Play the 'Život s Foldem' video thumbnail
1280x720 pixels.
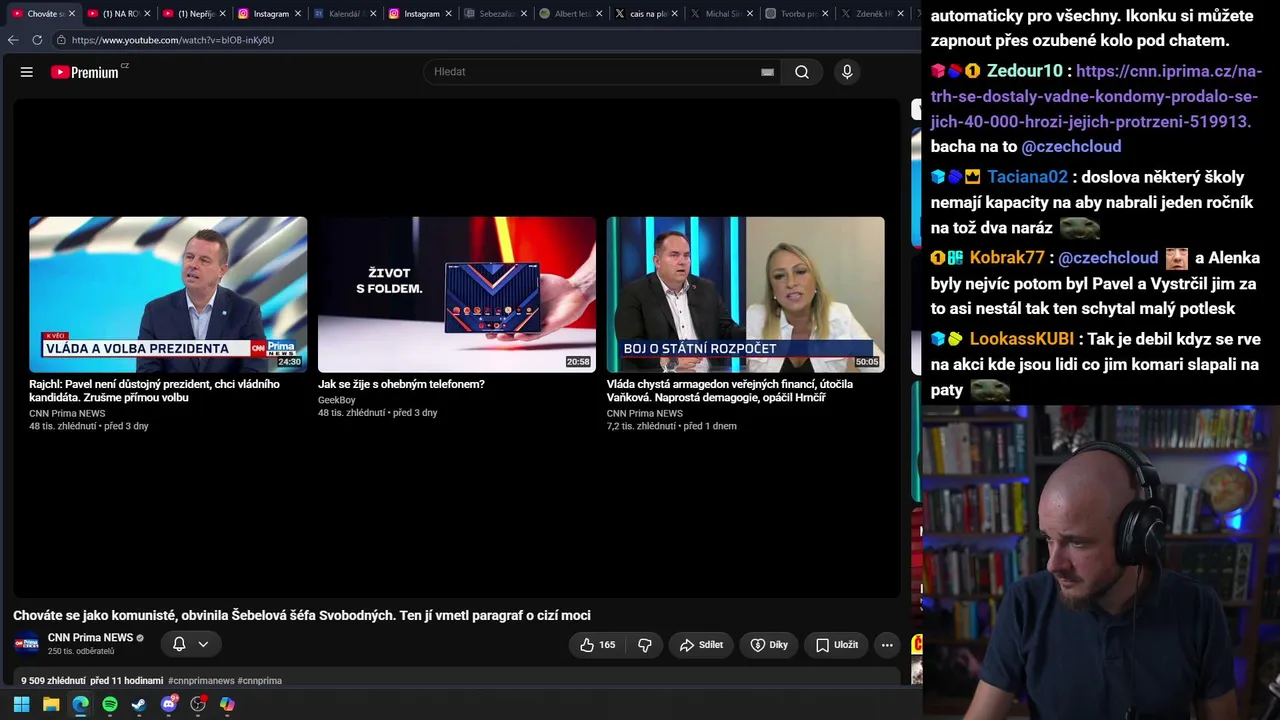pos(457,295)
